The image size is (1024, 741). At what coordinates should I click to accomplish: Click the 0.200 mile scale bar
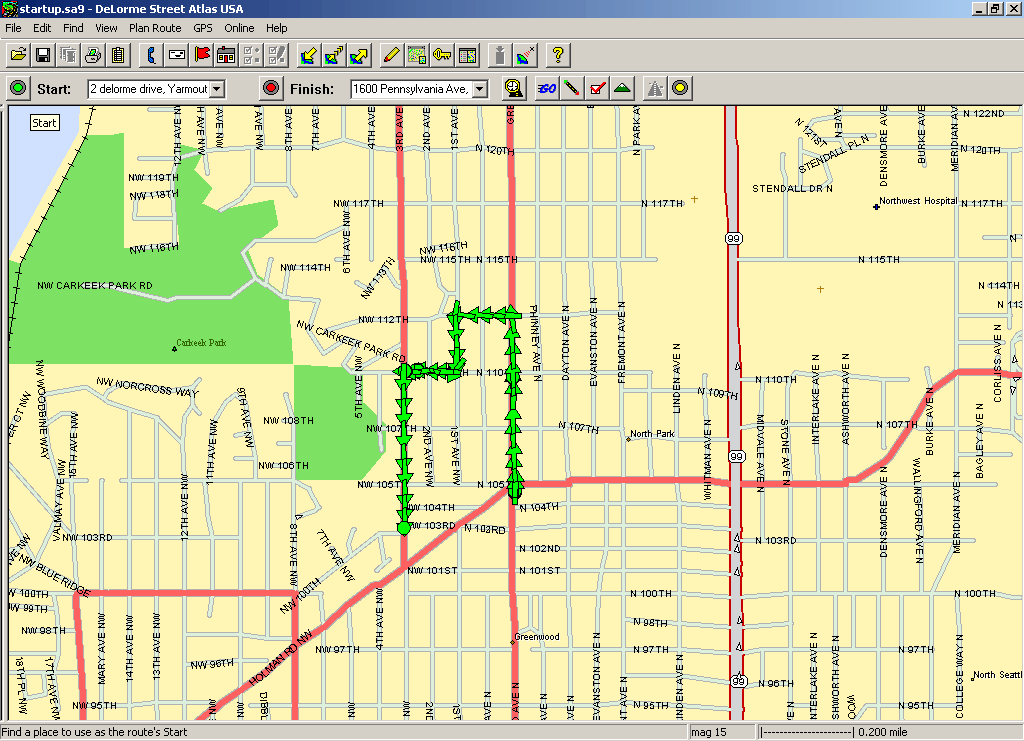834,732
